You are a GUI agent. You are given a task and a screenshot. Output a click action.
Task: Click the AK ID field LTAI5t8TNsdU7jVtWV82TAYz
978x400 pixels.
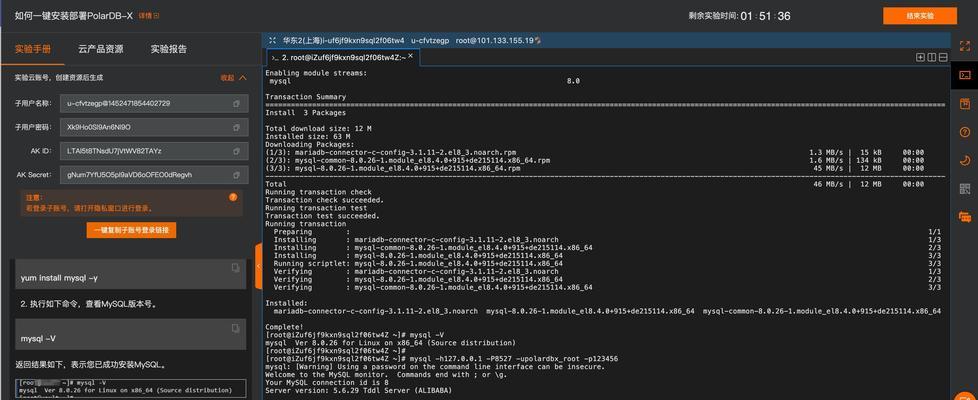pos(155,151)
